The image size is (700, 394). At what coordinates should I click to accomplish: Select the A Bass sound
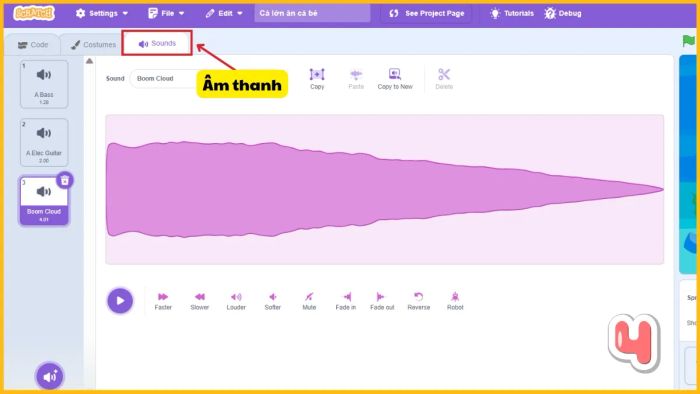(44, 84)
